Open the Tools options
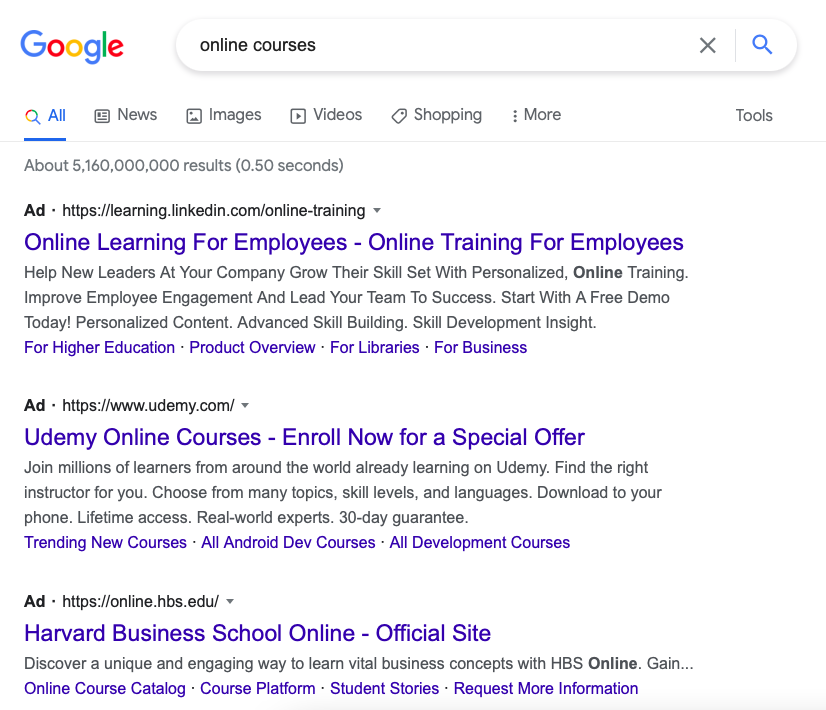Image resolution: width=826 pixels, height=710 pixels. 754,115
